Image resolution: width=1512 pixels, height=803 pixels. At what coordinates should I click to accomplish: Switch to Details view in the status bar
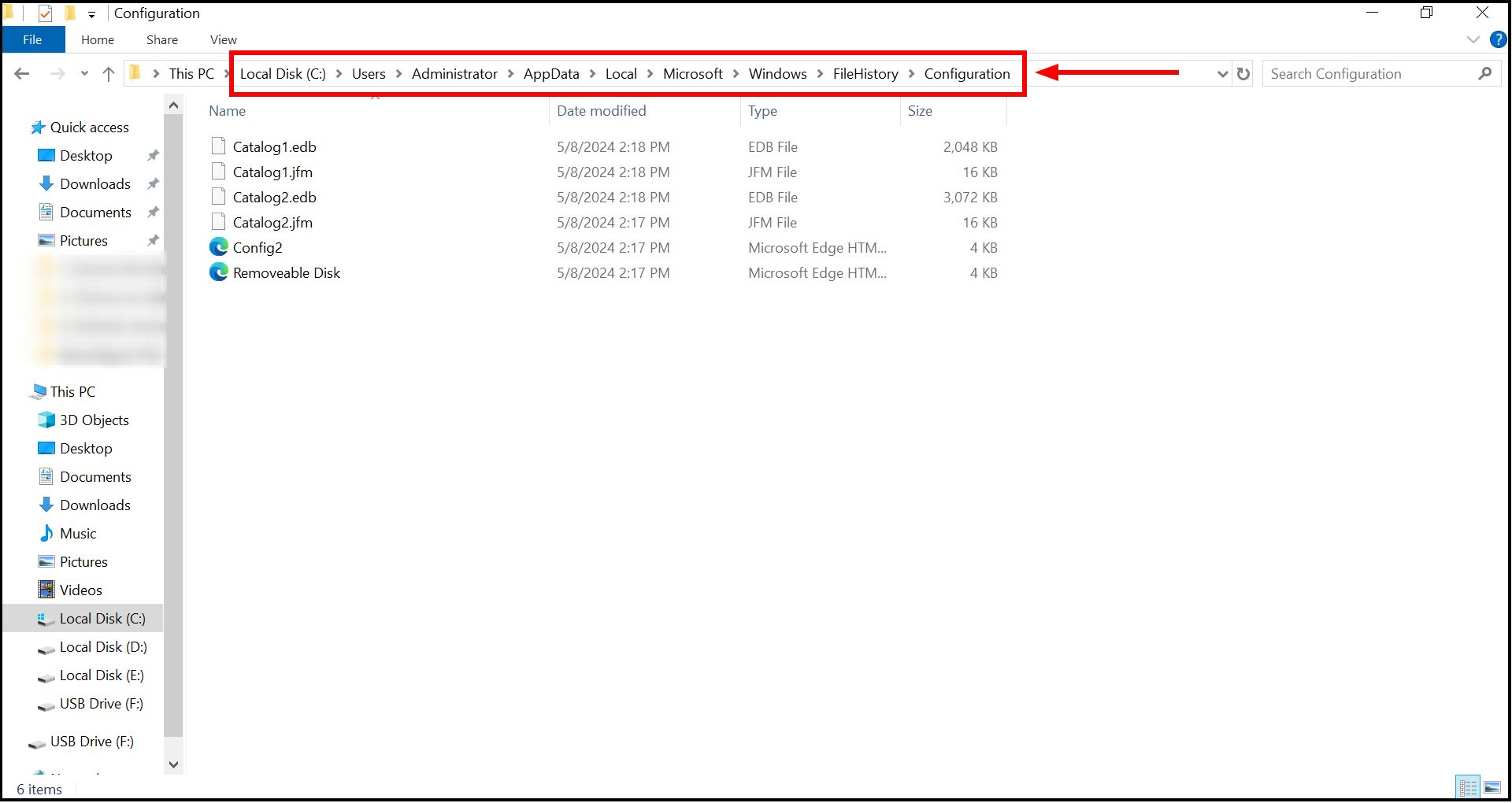pyautogui.click(x=1469, y=787)
